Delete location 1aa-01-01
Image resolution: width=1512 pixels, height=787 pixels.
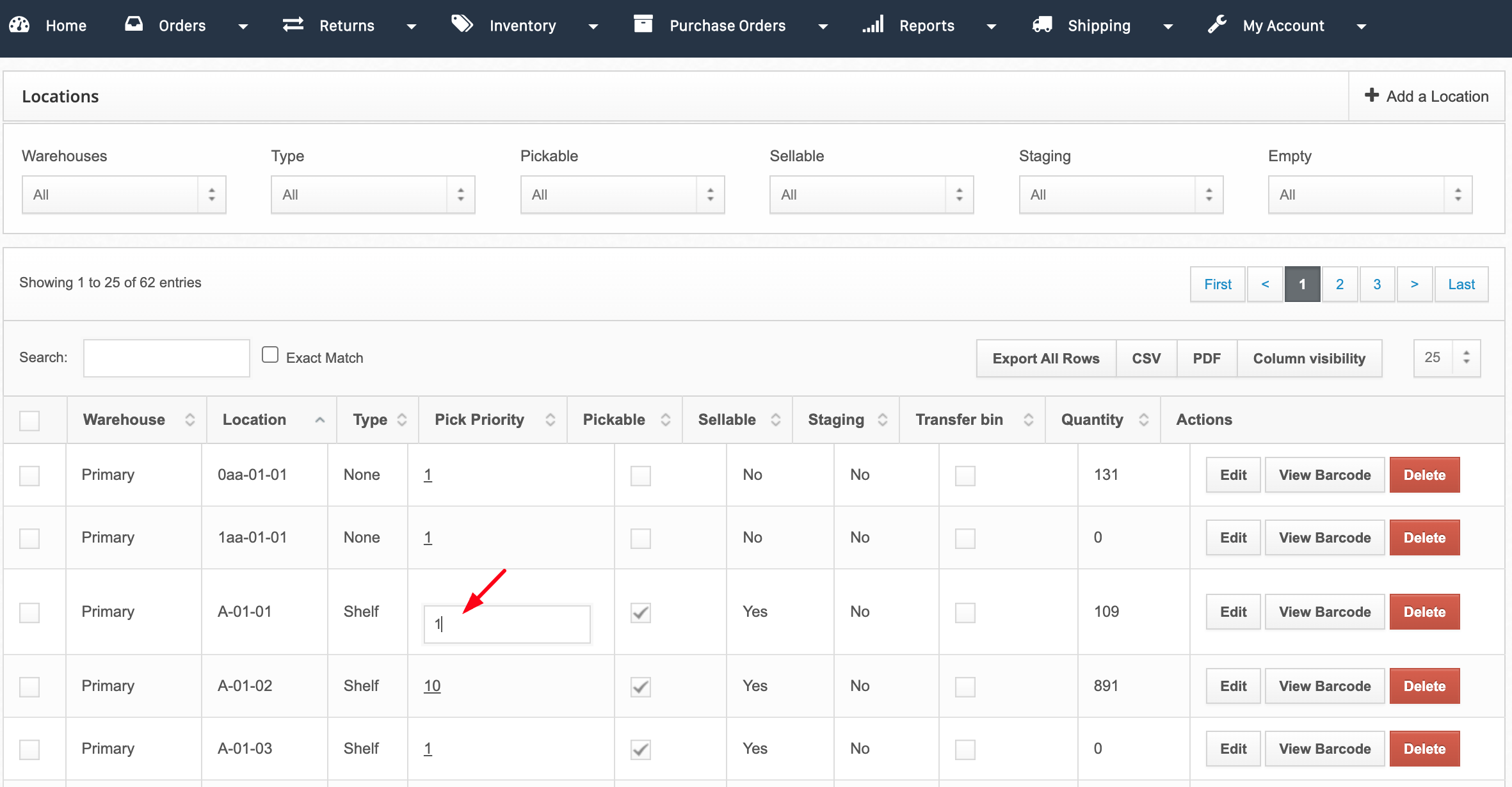(x=1424, y=537)
